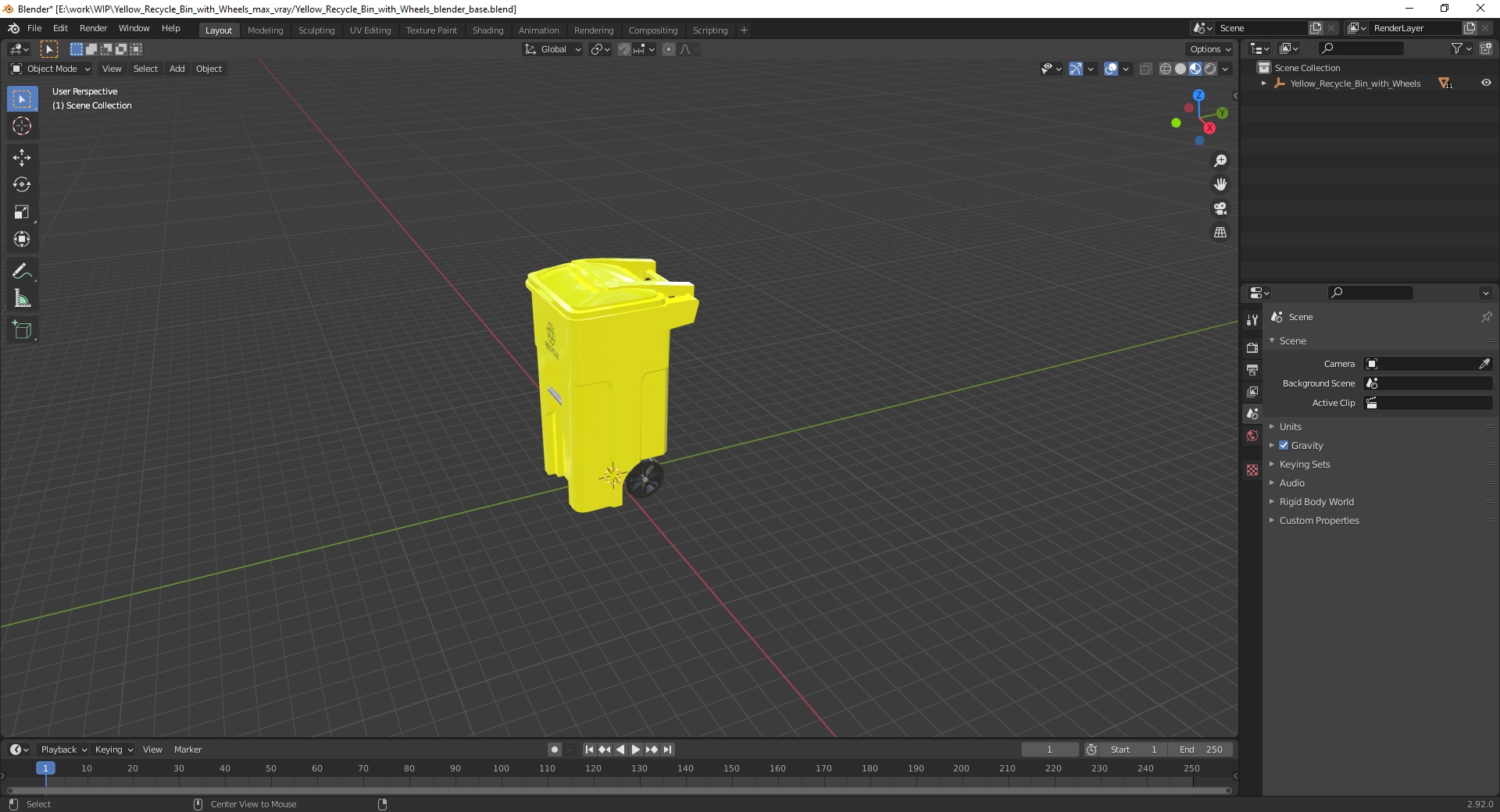
Task: Select the Select Box tool
Action: 22,99
